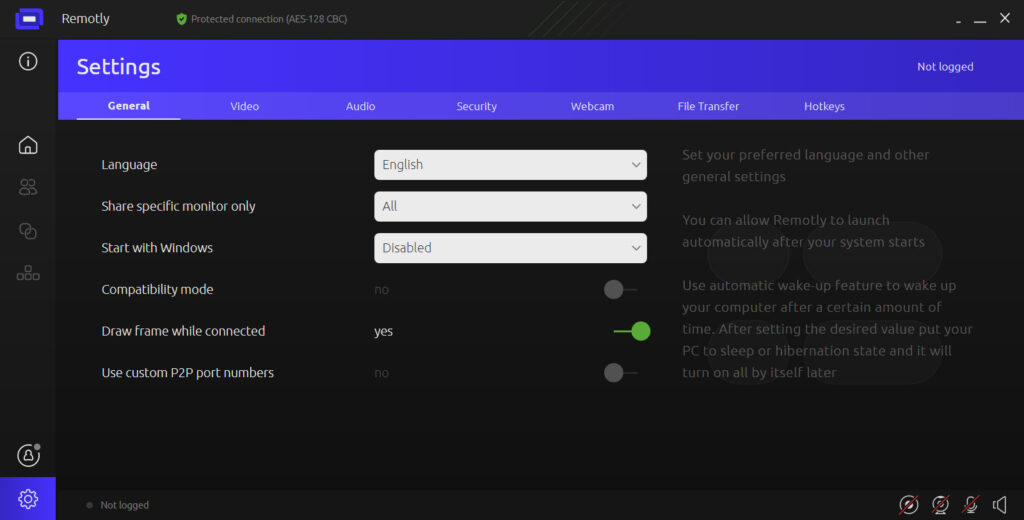Click the Use custom P2P port numbers label

187,372
